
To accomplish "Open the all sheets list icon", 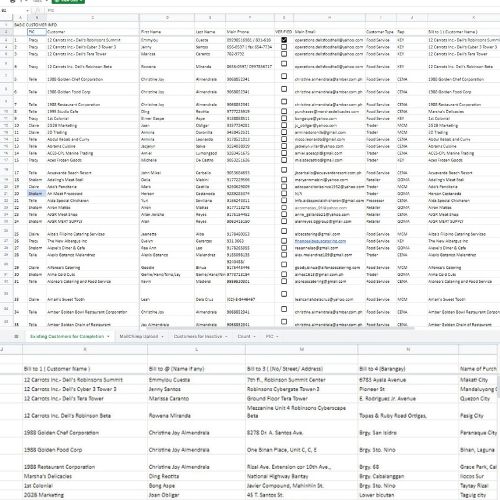I will coord(16,336).
